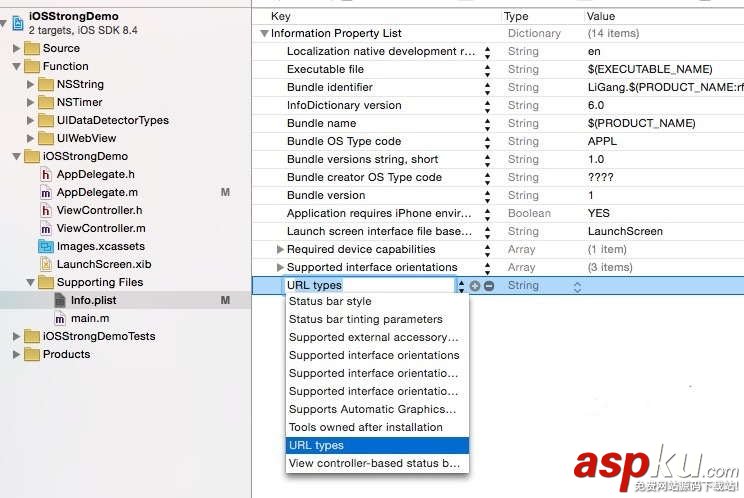744x498 pixels.
Task: Click the Source folder icon
Action: (32, 48)
